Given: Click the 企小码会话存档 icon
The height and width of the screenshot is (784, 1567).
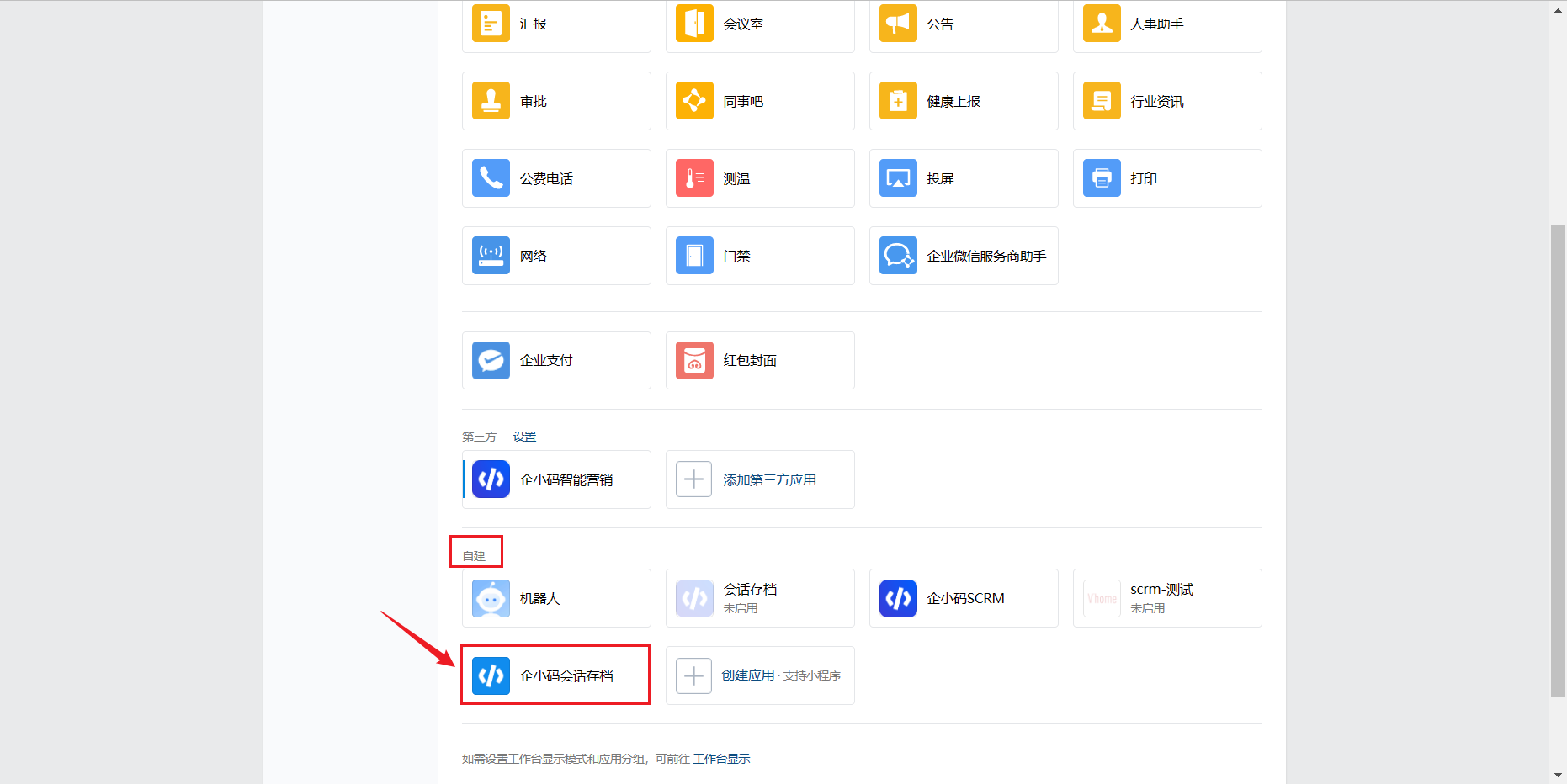Looking at the screenshot, I should [491, 675].
